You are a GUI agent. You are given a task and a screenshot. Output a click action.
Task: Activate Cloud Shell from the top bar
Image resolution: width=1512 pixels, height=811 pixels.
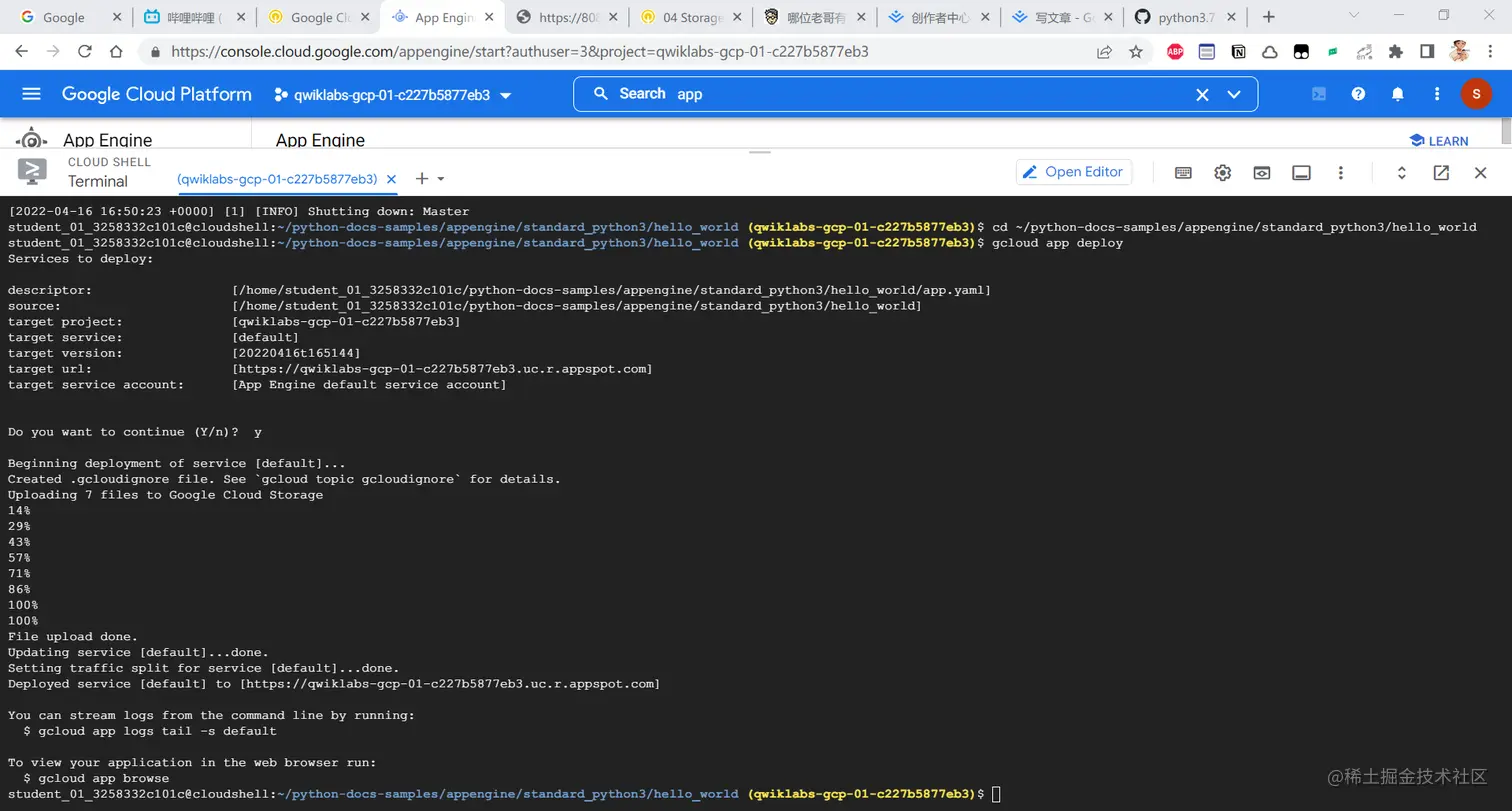[x=1319, y=94]
